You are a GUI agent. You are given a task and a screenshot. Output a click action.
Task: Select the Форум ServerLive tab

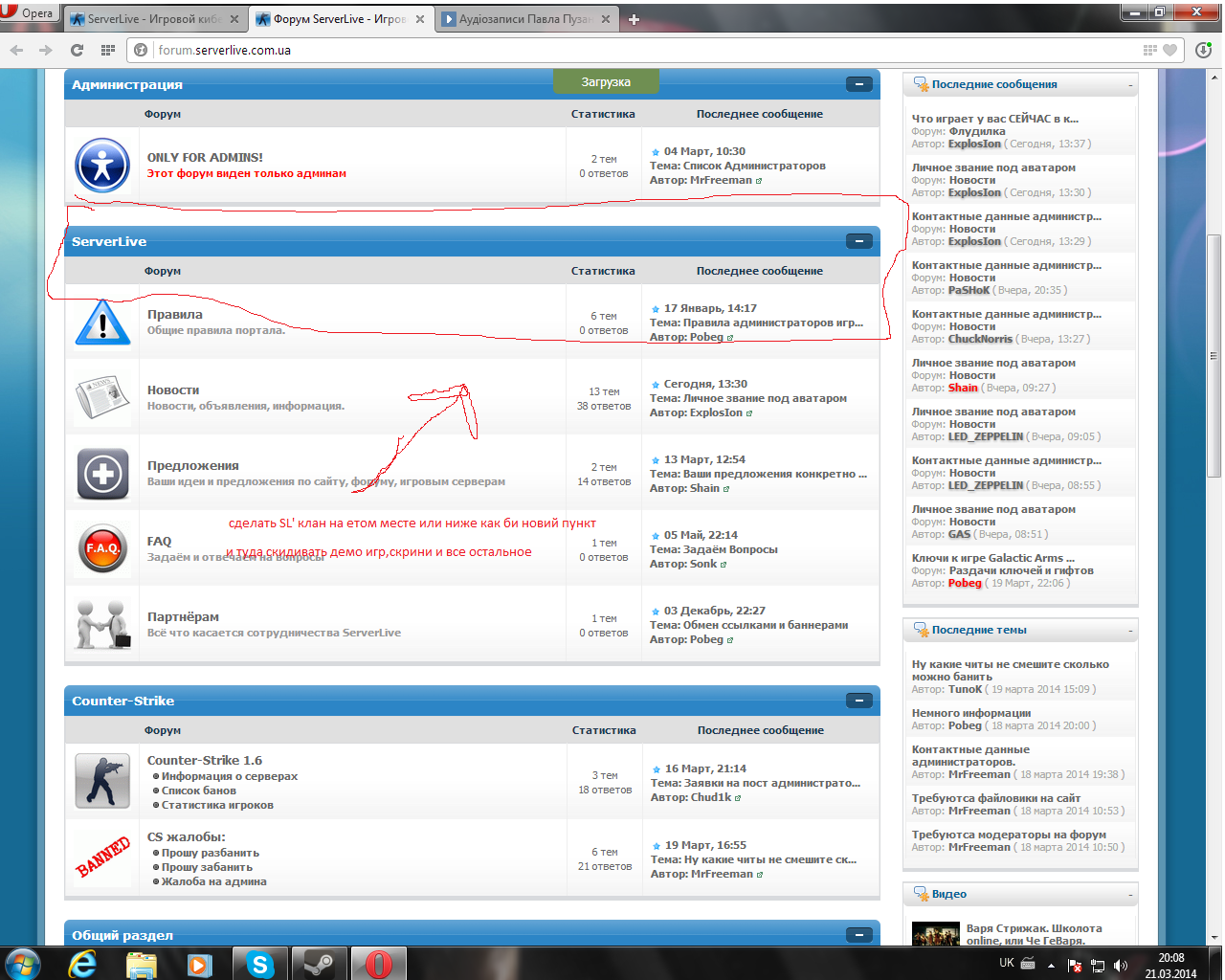point(340,19)
